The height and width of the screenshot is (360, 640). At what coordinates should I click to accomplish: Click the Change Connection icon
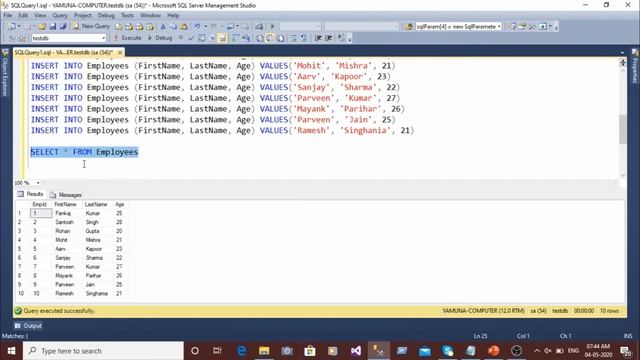[x=22, y=38]
